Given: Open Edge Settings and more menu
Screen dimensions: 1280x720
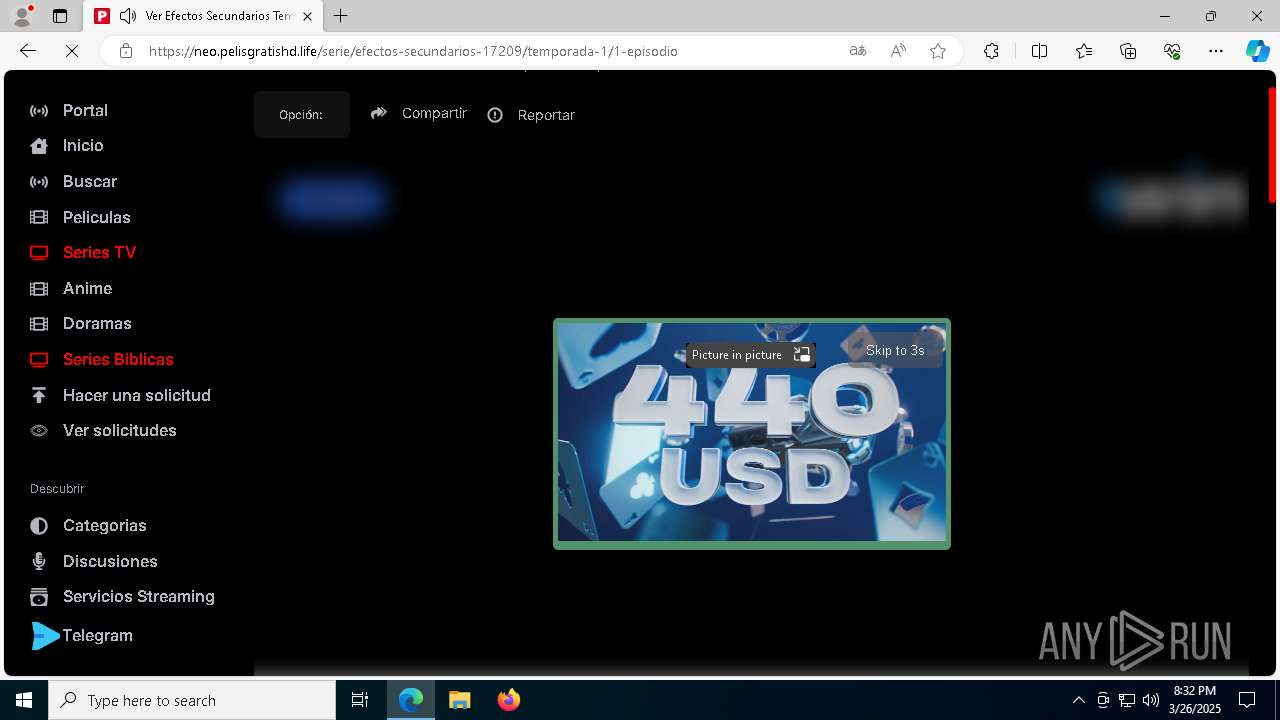Looking at the screenshot, I should pyautogui.click(x=1216, y=51).
